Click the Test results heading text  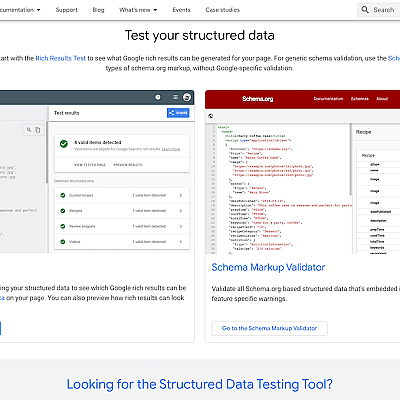[x=67, y=113]
